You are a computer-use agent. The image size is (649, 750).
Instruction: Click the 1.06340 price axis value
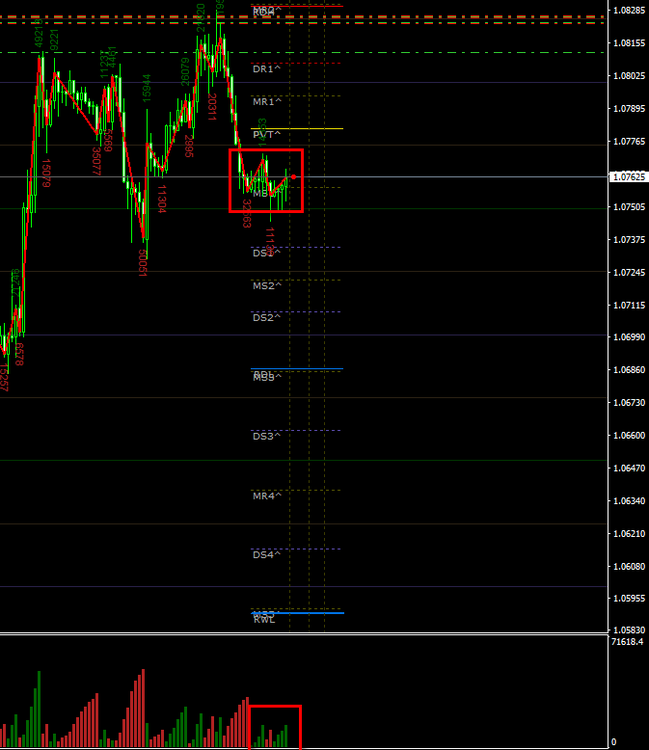coord(629,501)
